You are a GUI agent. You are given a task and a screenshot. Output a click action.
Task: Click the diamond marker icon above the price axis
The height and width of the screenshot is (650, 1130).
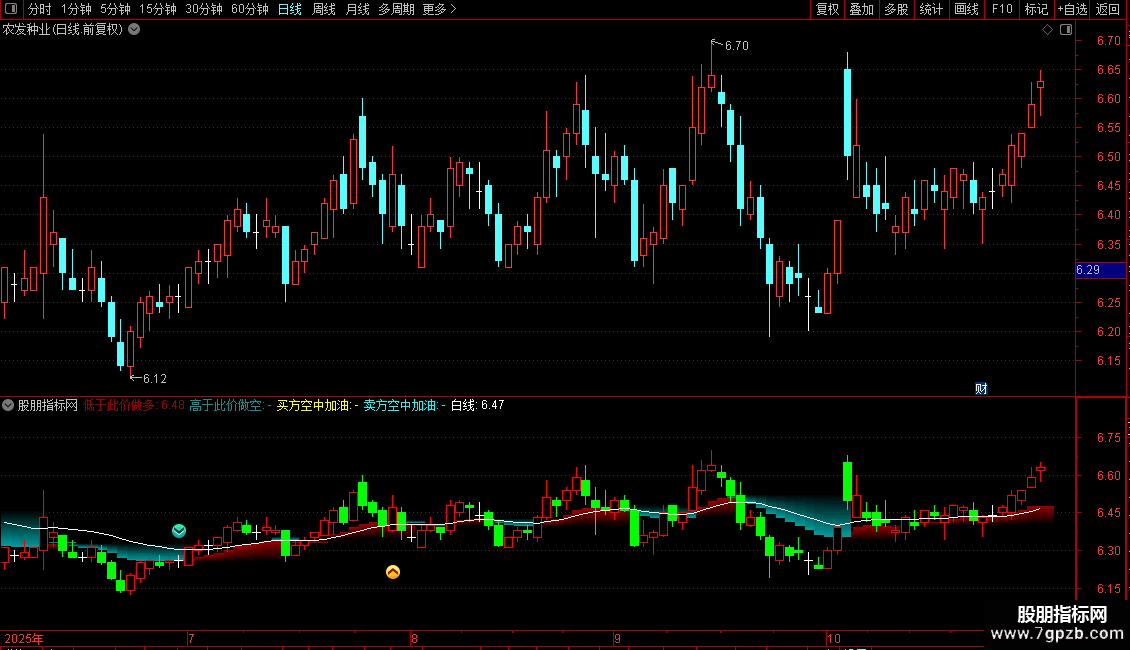click(1047, 30)
